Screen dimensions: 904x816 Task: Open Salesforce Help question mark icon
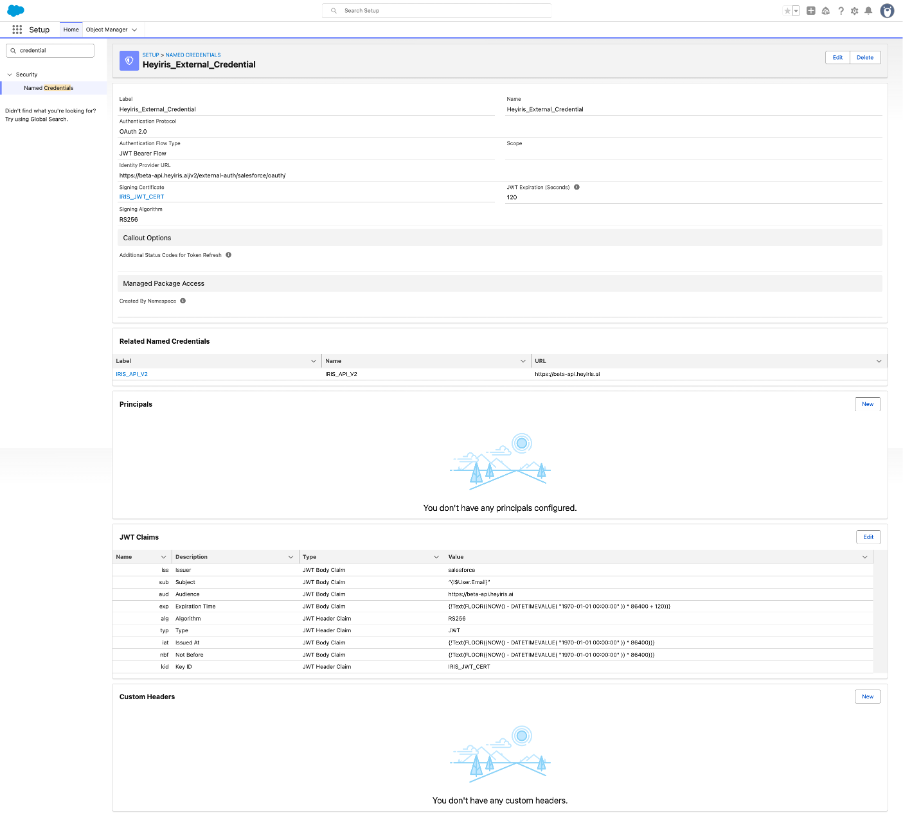[841, 10]
